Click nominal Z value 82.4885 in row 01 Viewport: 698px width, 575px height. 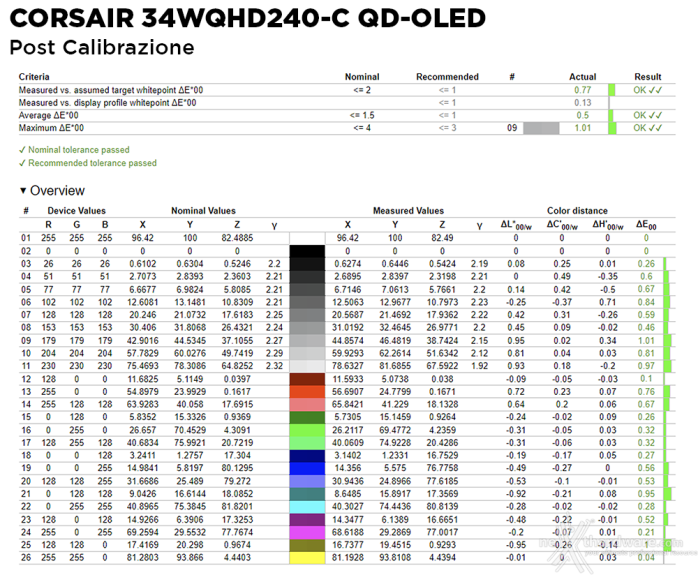click(x=237, y=238)
